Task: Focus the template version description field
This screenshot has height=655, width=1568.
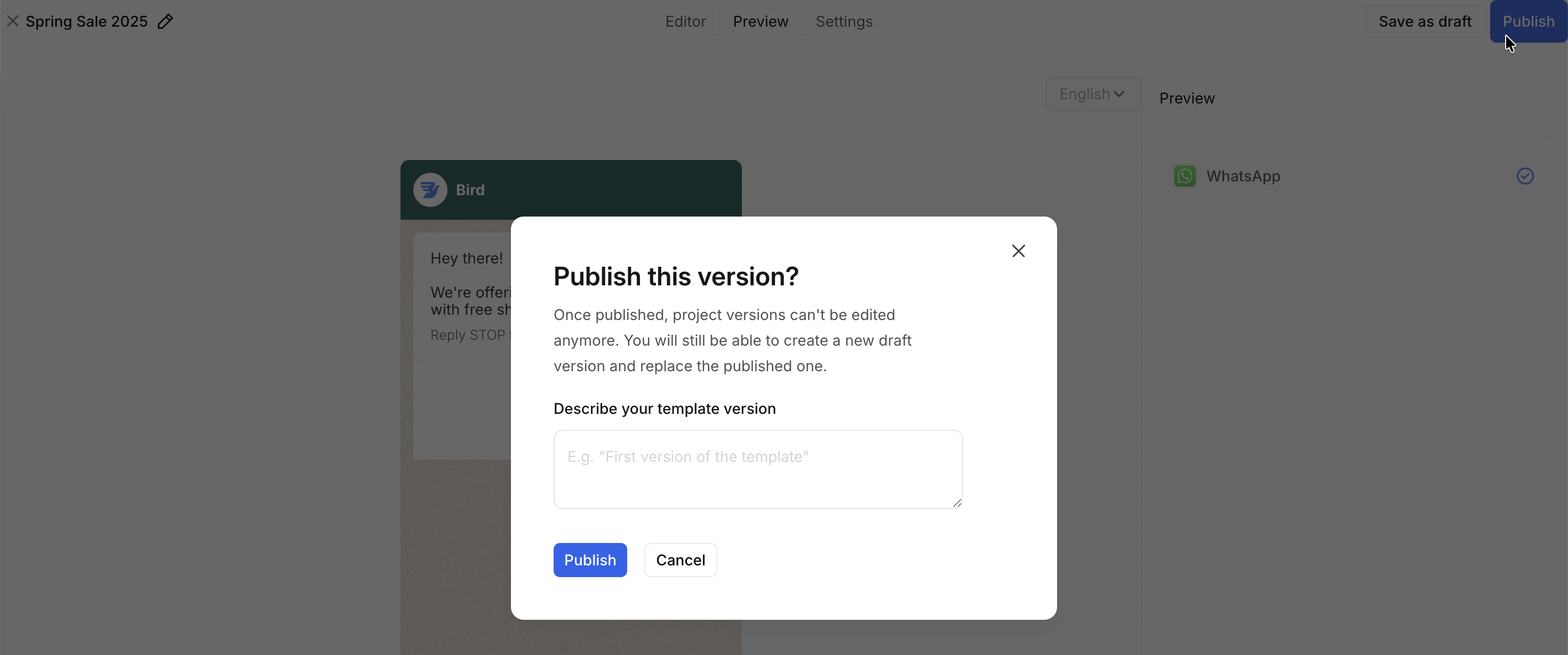Action: 757,469
